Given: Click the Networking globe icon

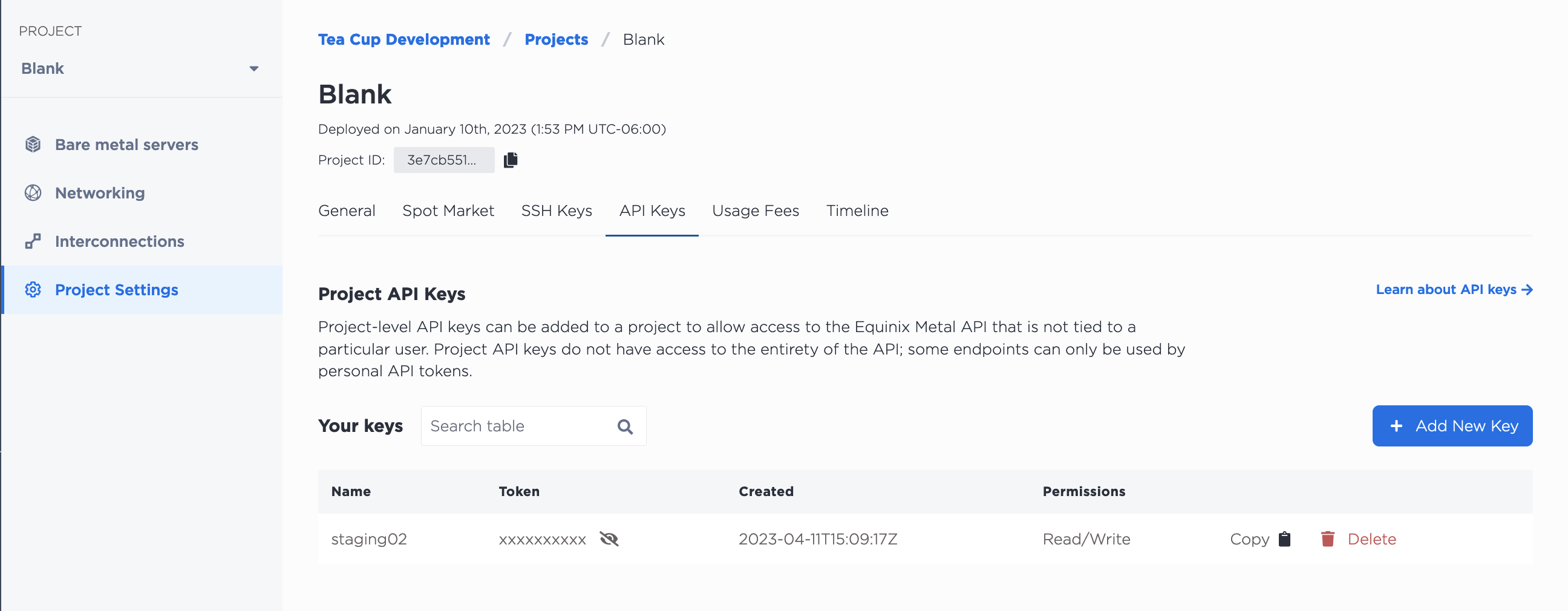Looking at the screenshot, I should point(33,193).
